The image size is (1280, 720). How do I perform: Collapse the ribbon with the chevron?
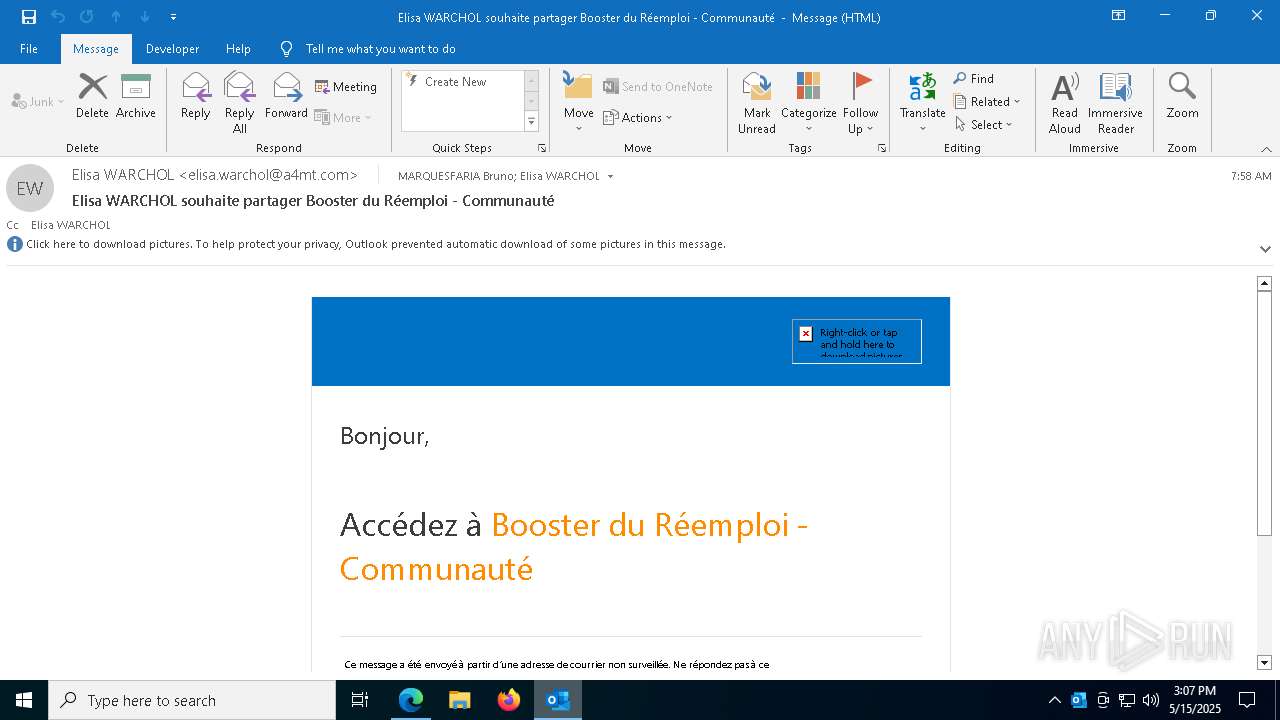pos(1266,149)
